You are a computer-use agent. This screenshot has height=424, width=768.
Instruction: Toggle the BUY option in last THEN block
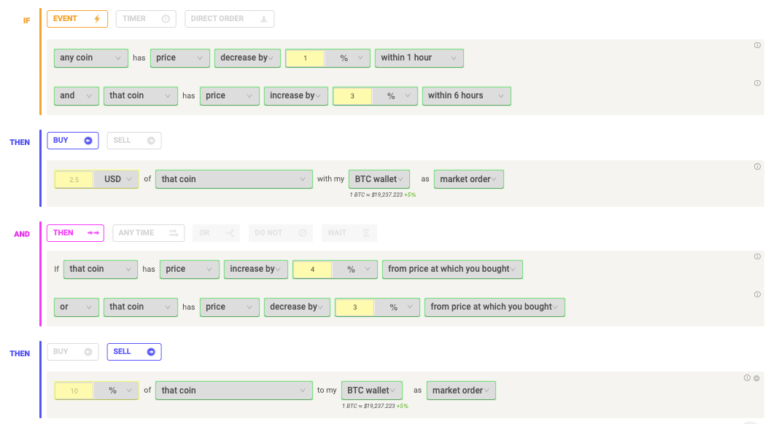[72, 352]
